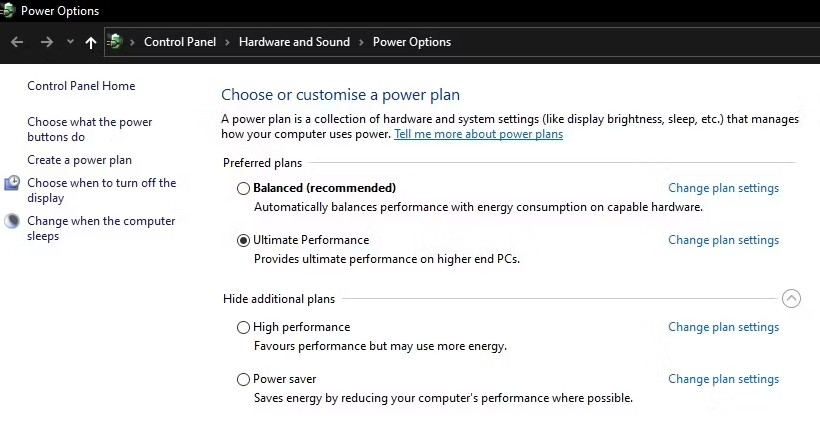The image size is (820, 435).
Task: Click the sleep moon icon in sidebar
Action: tap(12, 221)
